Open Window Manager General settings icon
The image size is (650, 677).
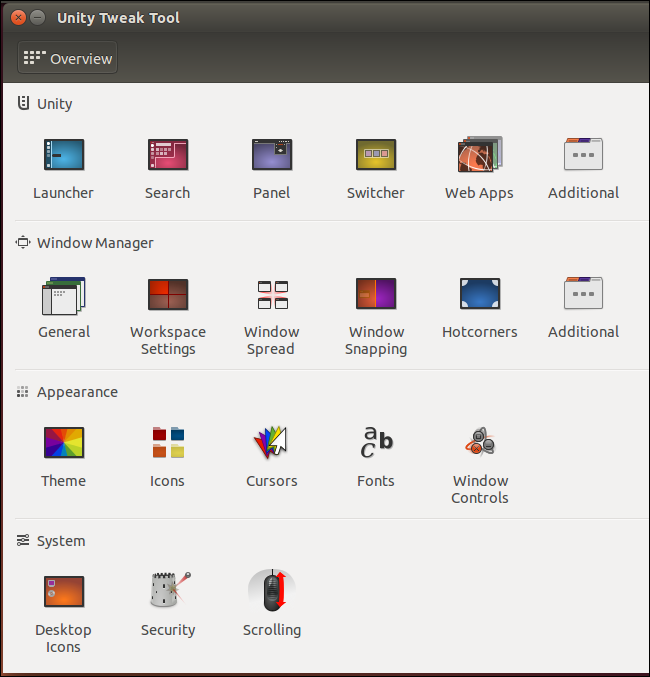click(64, 296)
